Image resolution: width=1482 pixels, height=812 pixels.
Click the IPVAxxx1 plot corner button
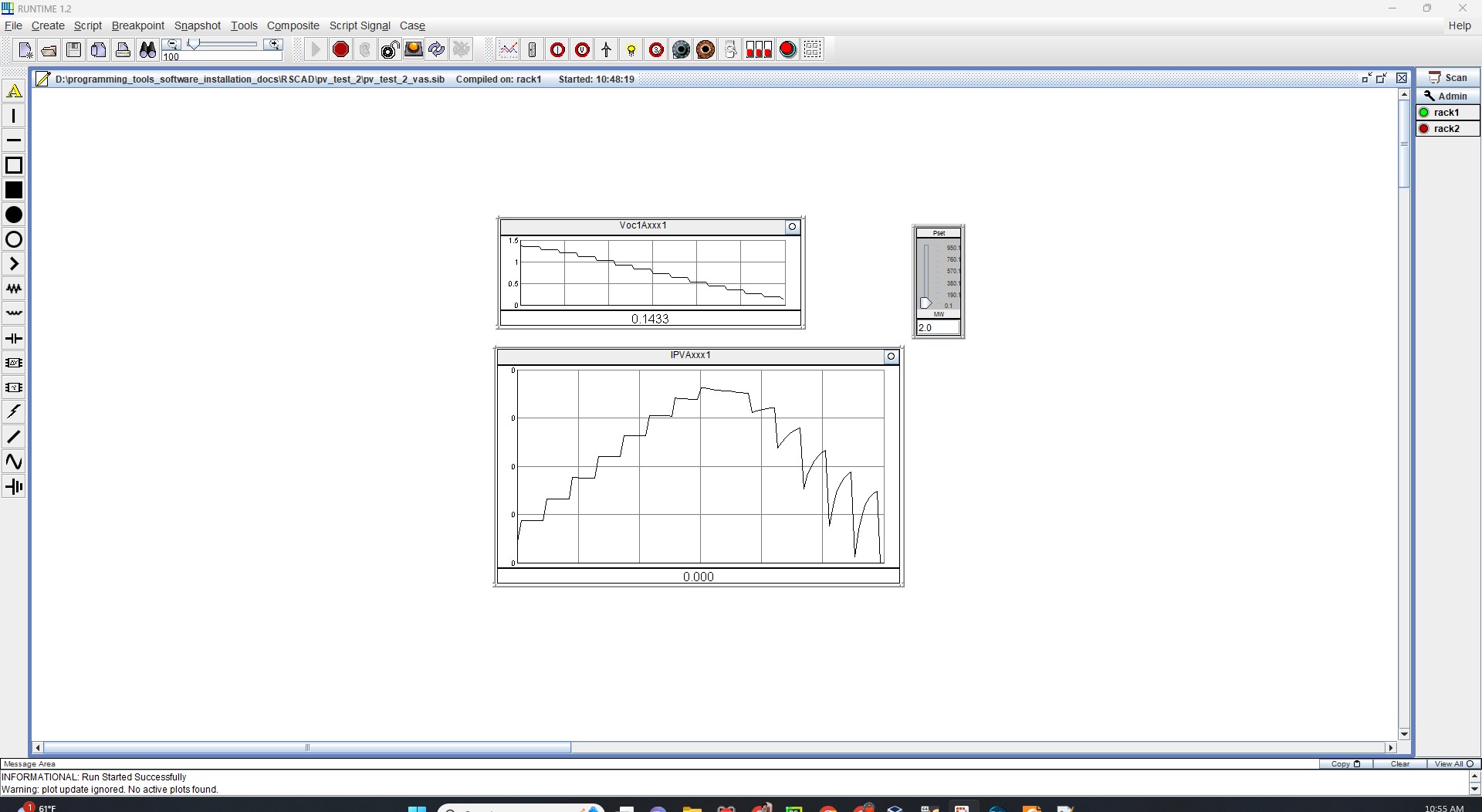click(x=891, y=357)
